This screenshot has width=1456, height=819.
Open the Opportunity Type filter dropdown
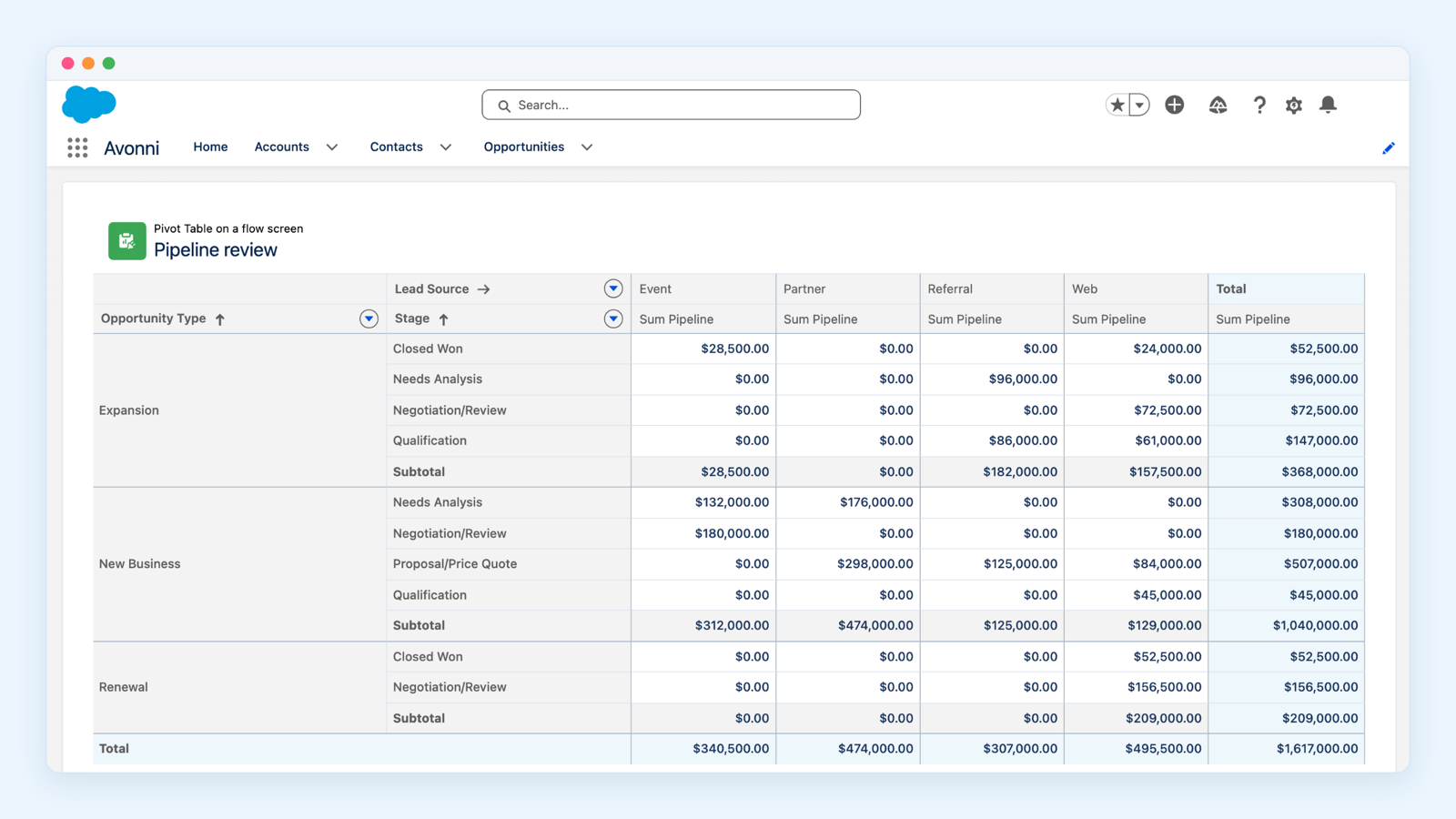point(369,318)
